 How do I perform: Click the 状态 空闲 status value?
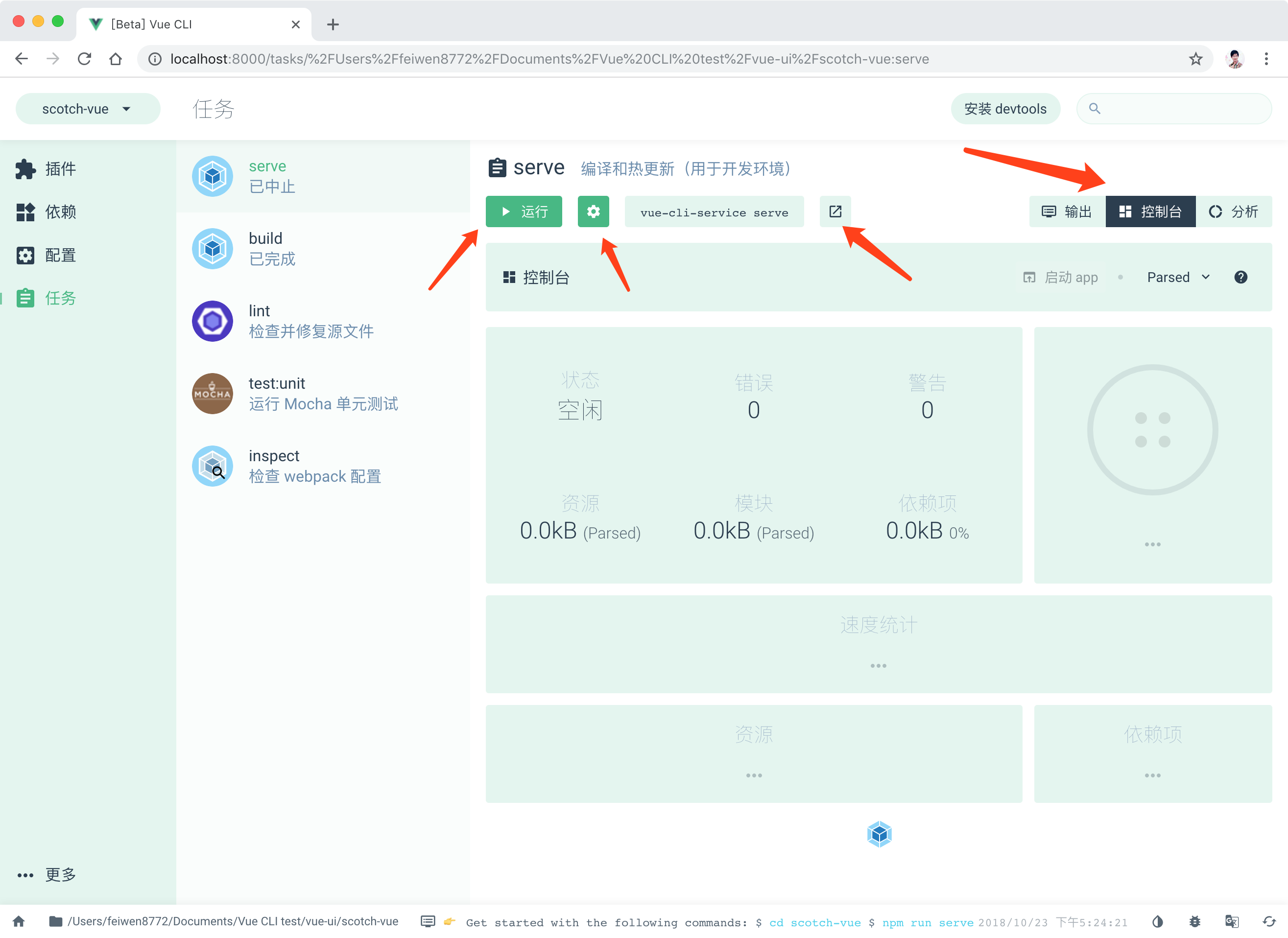coord(580,409)
